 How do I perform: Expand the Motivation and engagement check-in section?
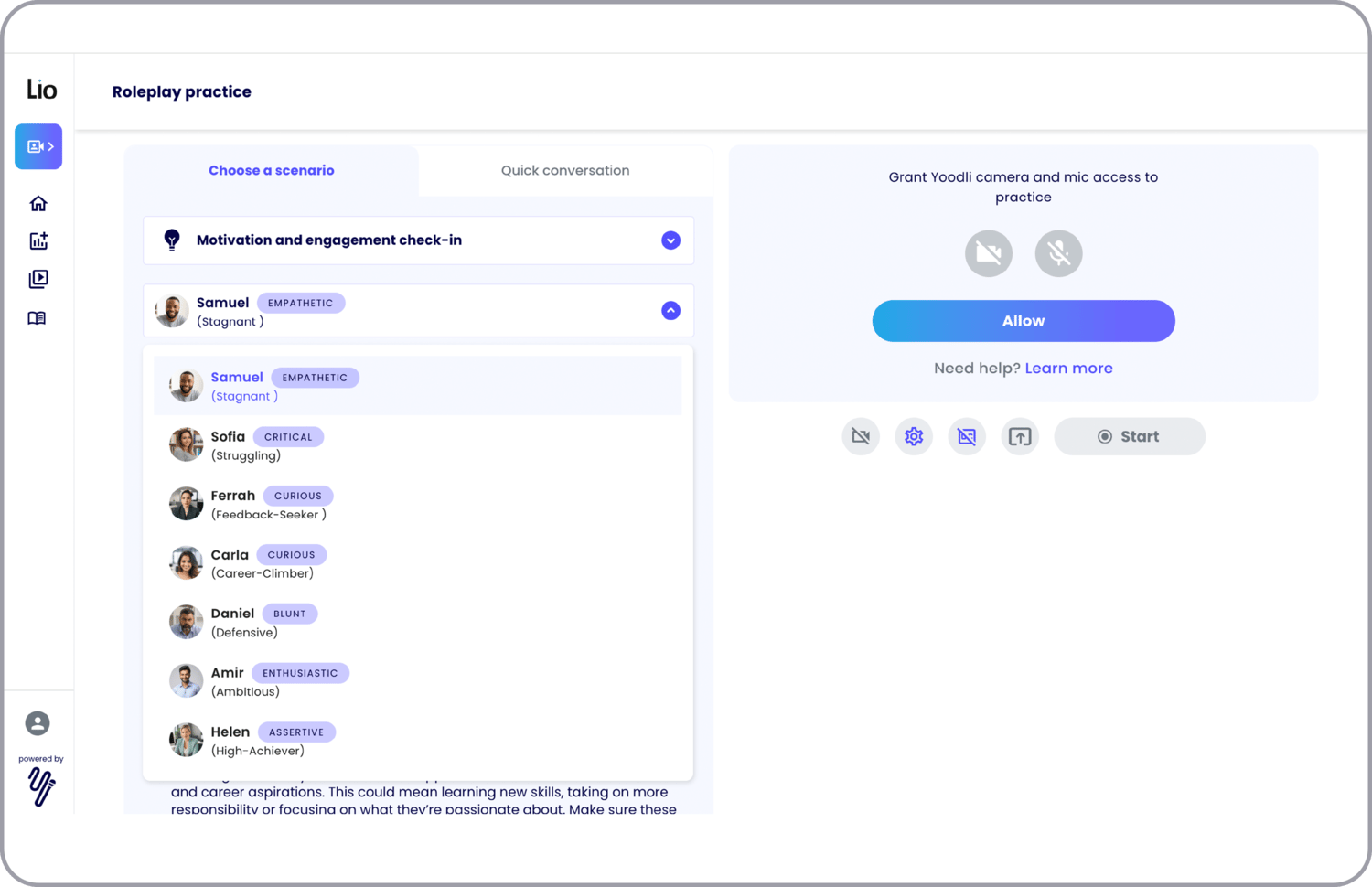(x=670, y=240)
